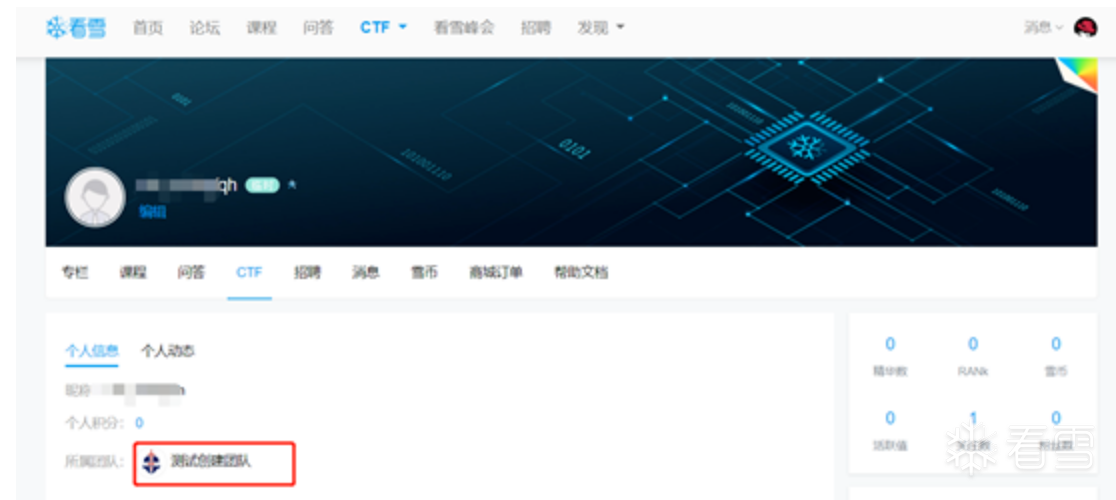Click the team emblem icon beside 测试创建团队
Image resolution: width=1116 pixels, height=500 pixels.
point(152,462)
